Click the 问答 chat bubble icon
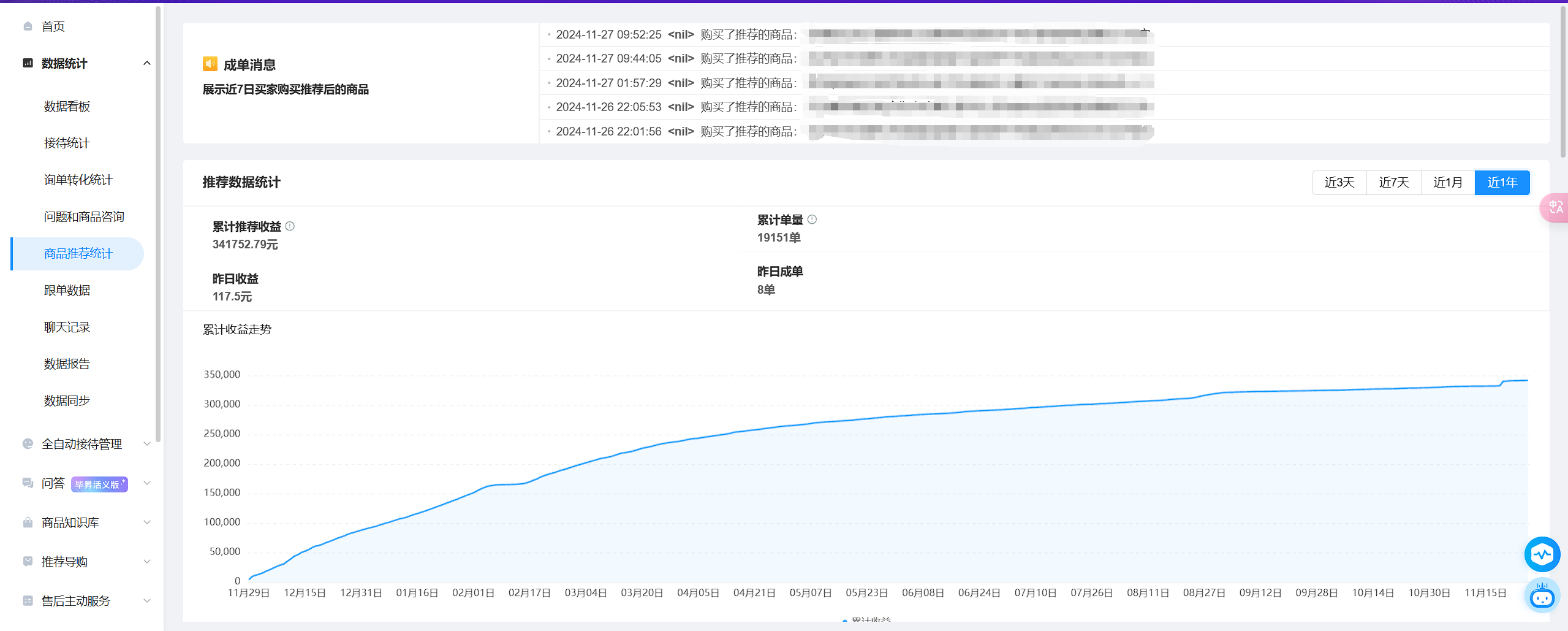The width and height of the screenshot is (1568, 631). tap(28, 483)
